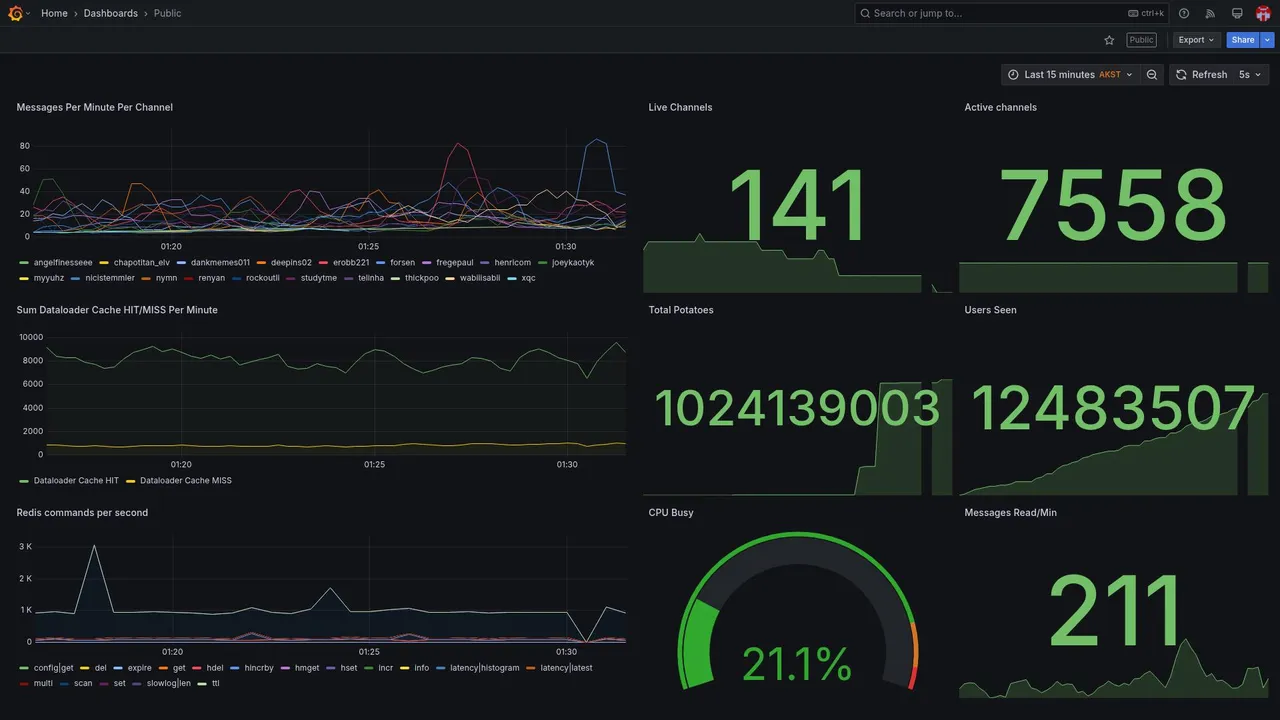Image resolution: width=1280 pixels, height=720 pixels.
Task: Navigate to Dashboards breadcrumb
Action: click(x=111, y=13)
